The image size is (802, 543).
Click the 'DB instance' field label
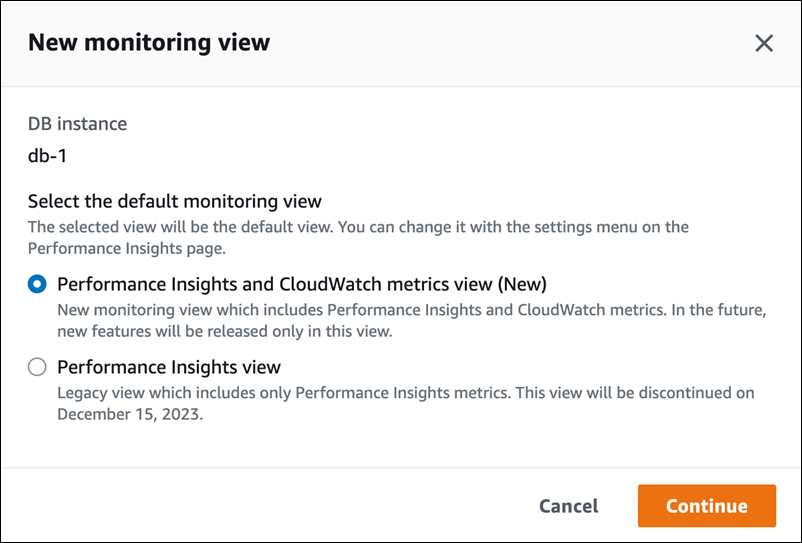coord(77,124)
